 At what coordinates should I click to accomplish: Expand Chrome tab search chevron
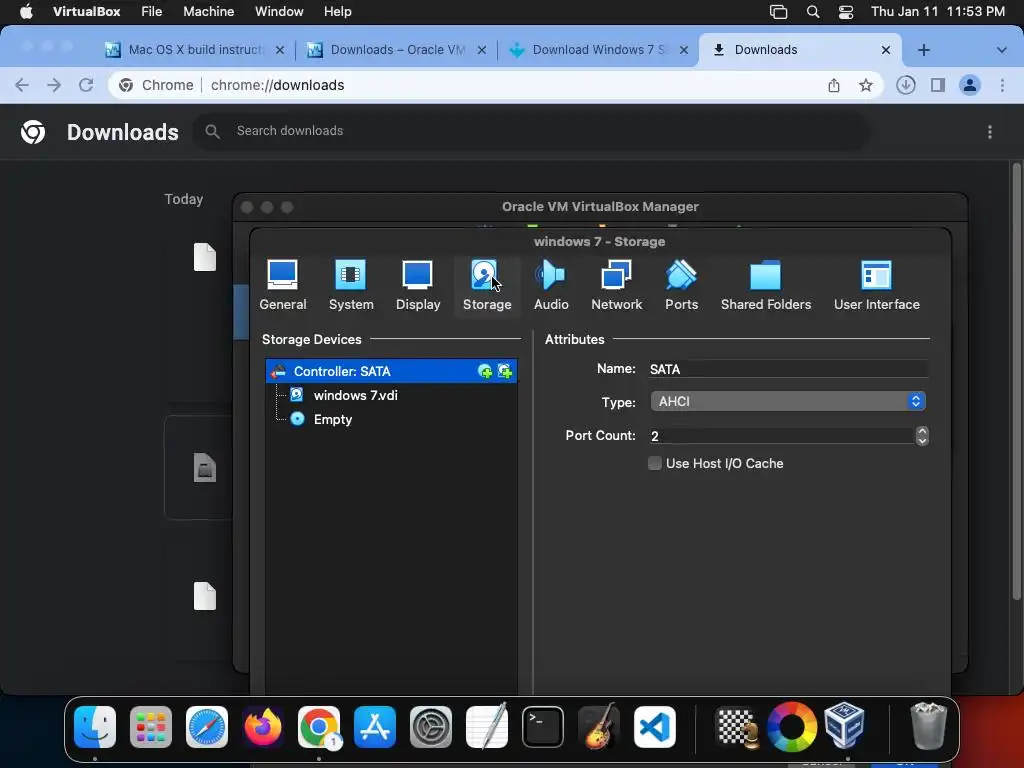(1001, 50)
